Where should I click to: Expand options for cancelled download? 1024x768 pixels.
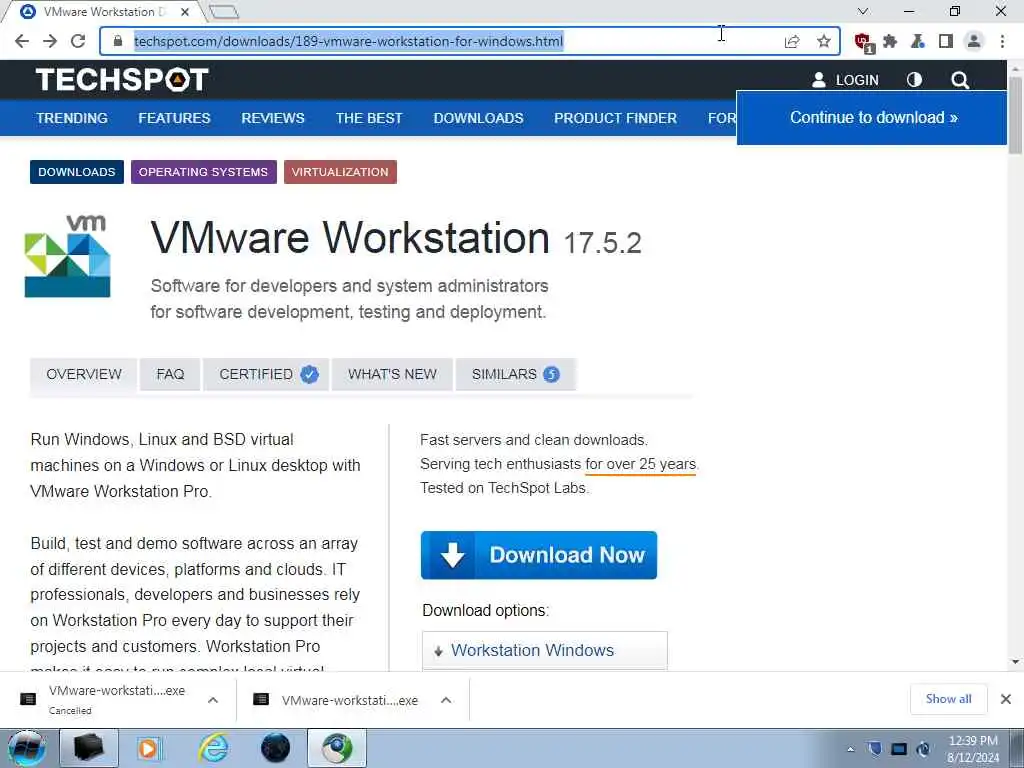coord(213,700)
